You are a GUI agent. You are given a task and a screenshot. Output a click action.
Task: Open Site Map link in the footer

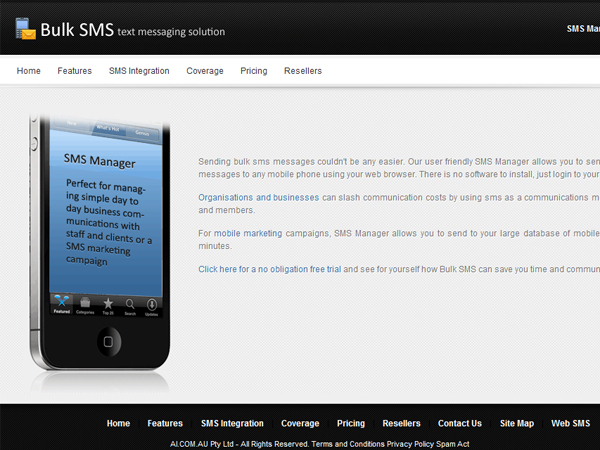pyautogui.click(x=517, y=423)
